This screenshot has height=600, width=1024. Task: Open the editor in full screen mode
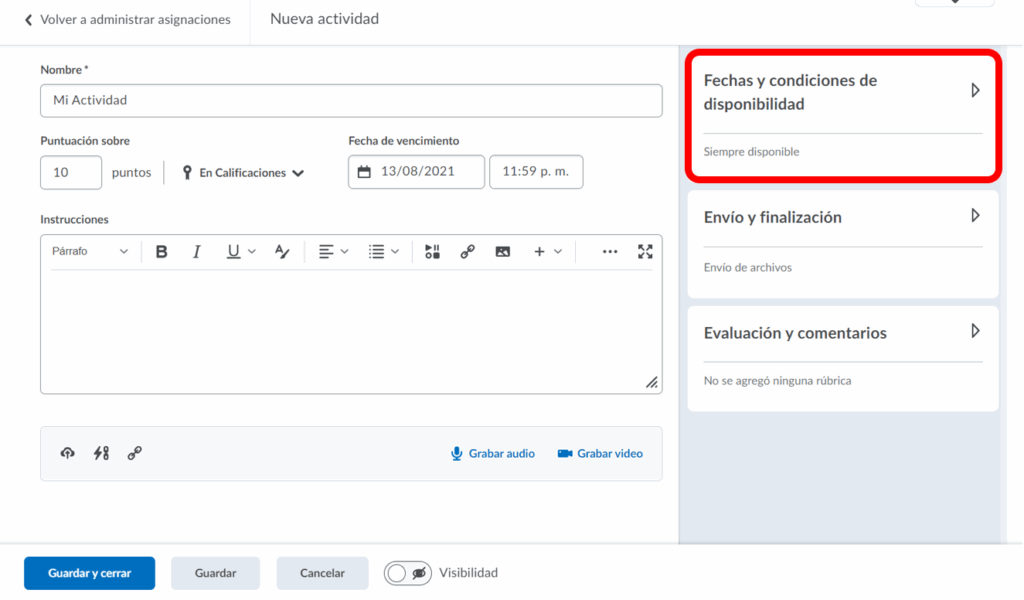[645, 252]
